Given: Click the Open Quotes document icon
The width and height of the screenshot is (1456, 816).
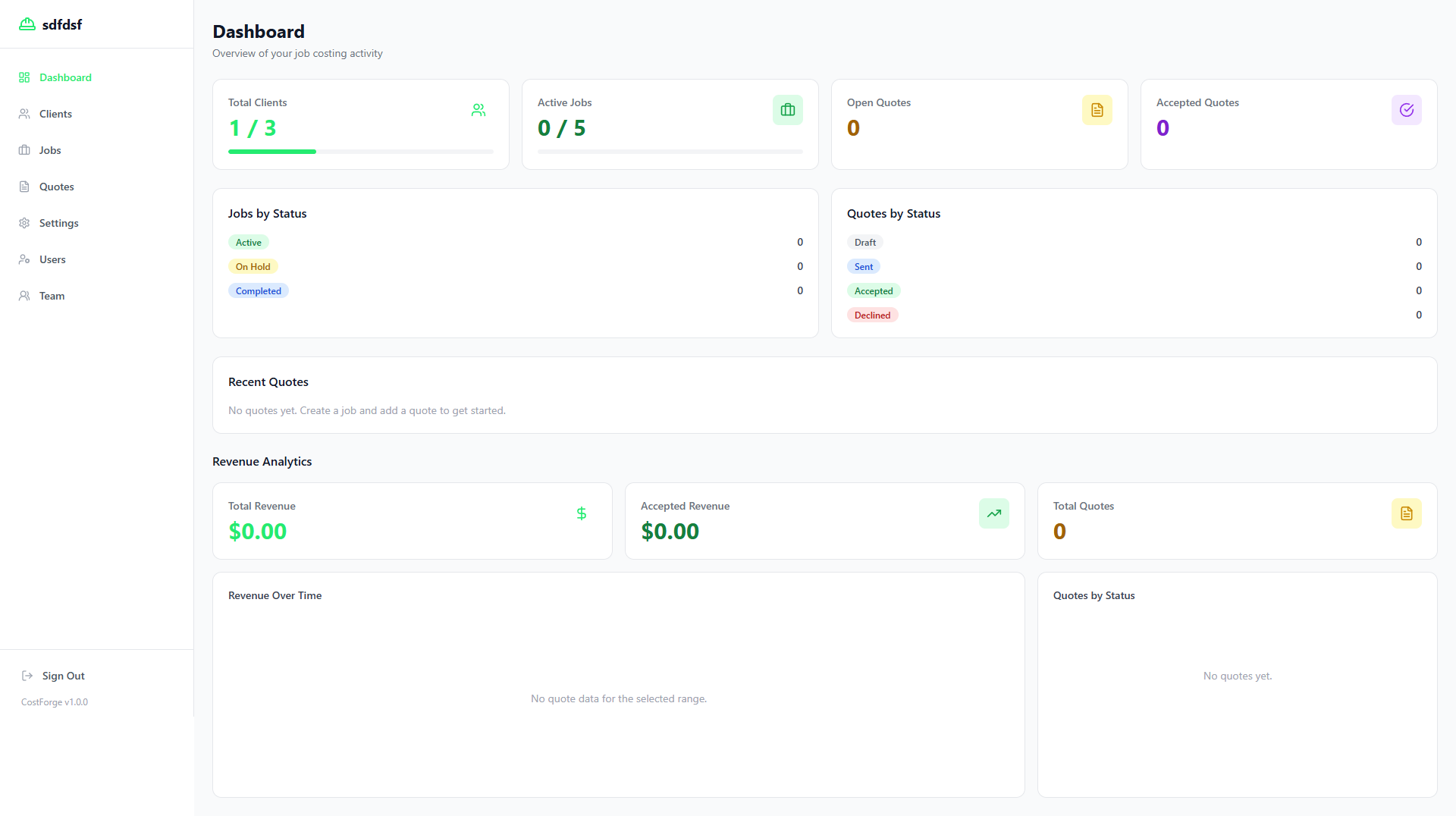Looking at the screenshot, I should 1097,110.
